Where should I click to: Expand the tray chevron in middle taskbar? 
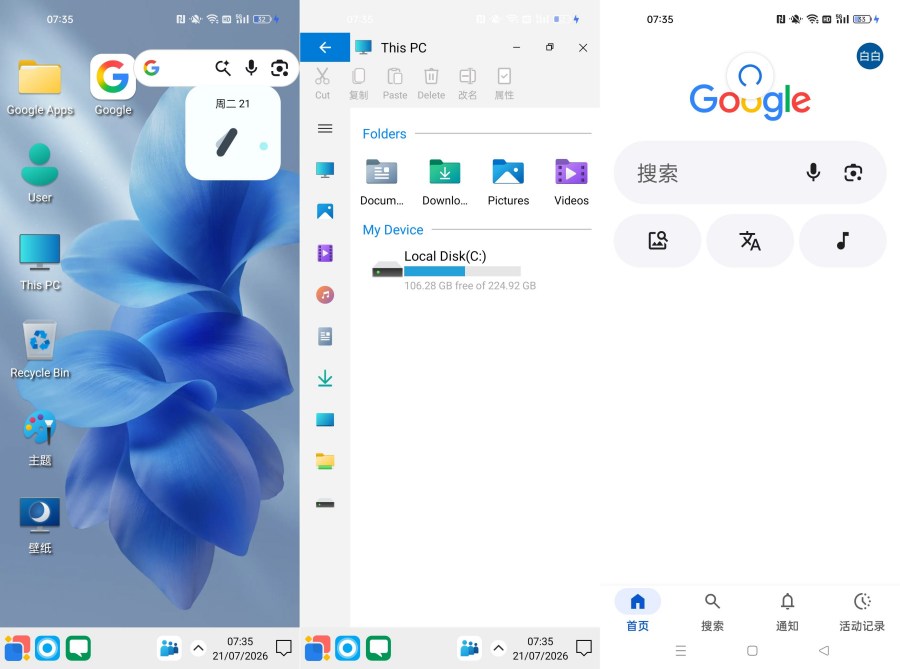coord(498,648)
